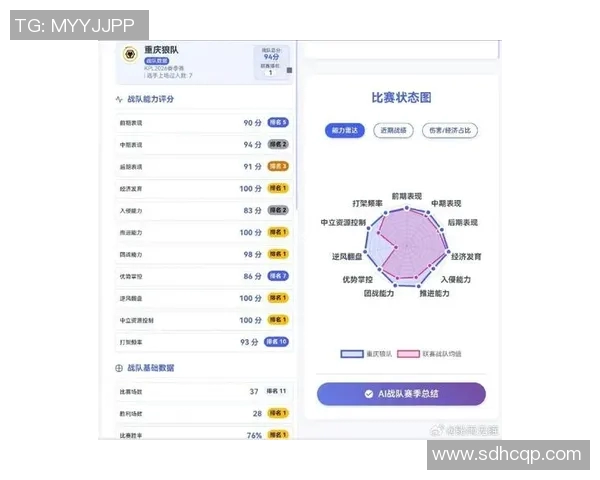The width and height of the screenshot is (600, 480).
Task: Click the 排名 1 badge in 经济发育 row
Action: point(278,188)
